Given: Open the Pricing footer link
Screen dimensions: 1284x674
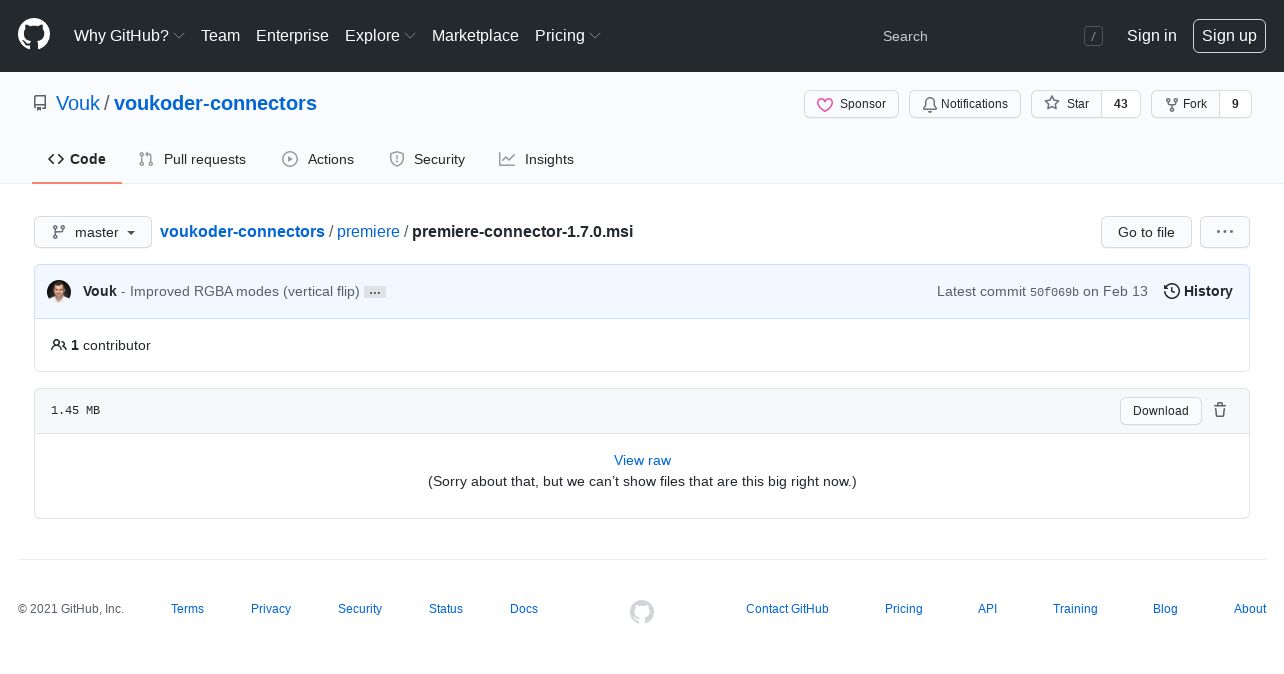Looking at the screenshot, I should [x=904, y=609].
